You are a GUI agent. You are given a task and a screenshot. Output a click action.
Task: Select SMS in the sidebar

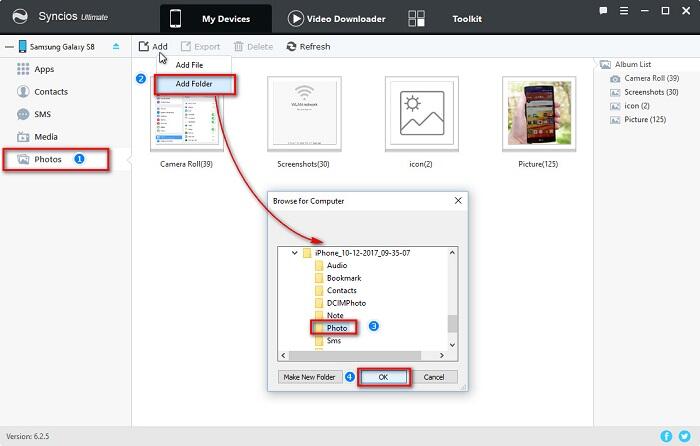(43, 114)
